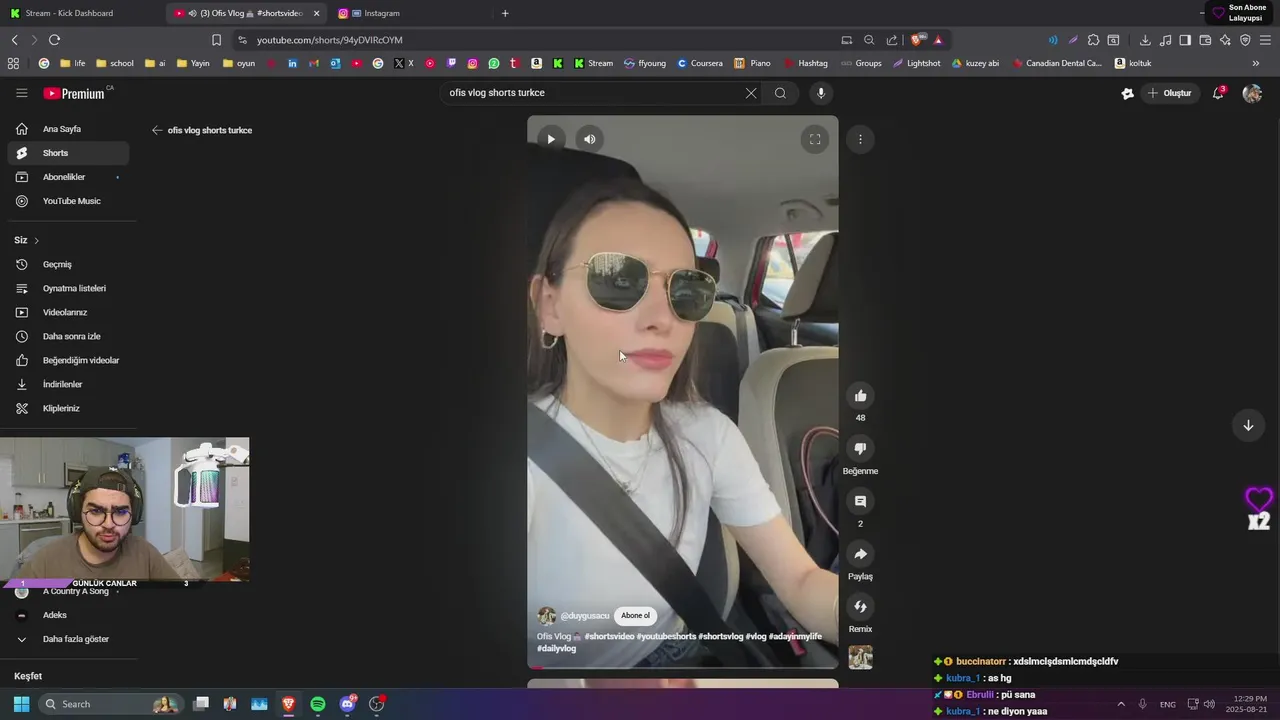1280x720 pixels.
Task: Open Brave Shields lion icon
Action: [916, 40]
